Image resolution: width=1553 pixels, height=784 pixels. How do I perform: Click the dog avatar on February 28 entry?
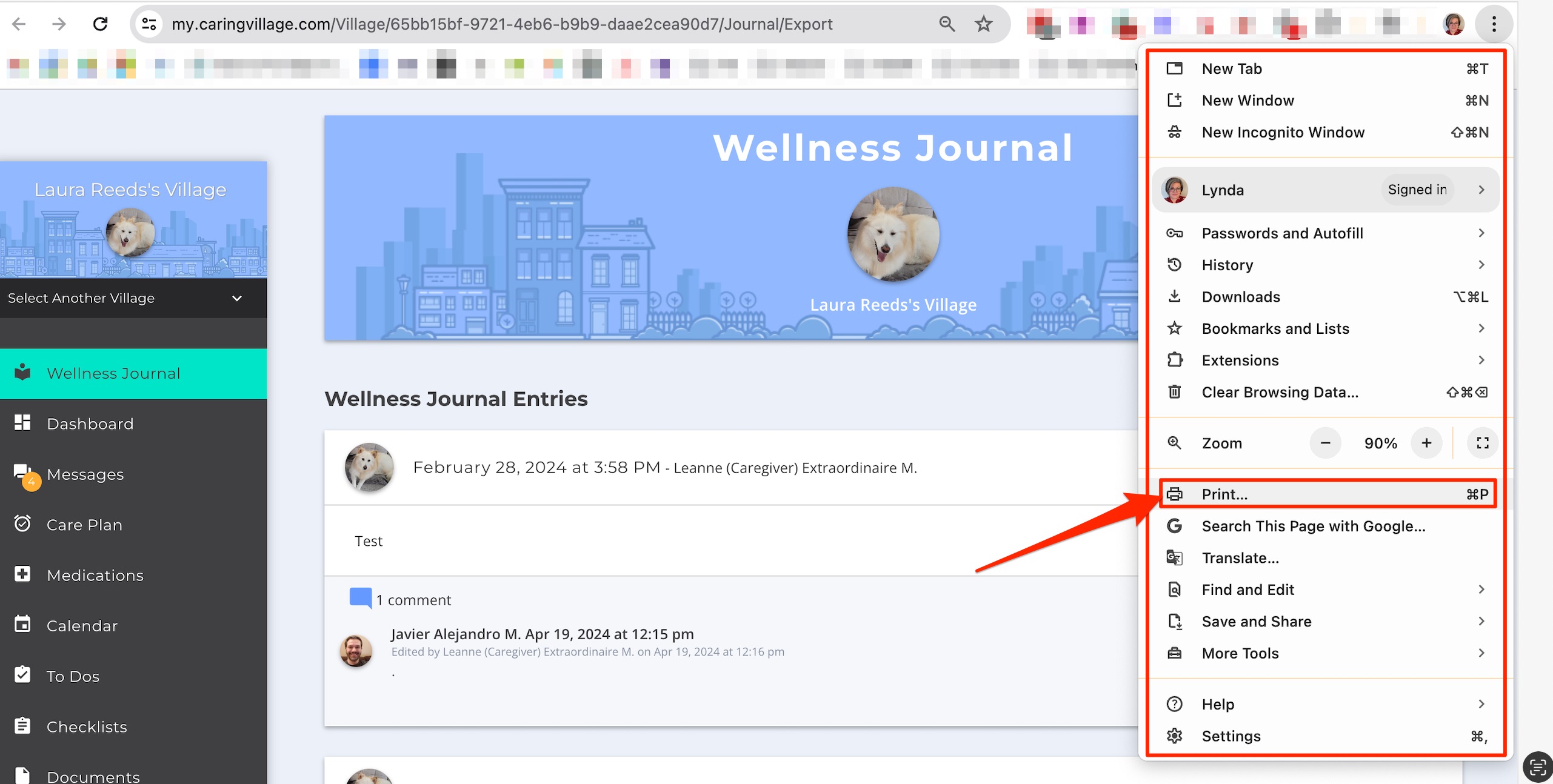pyautogui.click(x=369, y=467)
